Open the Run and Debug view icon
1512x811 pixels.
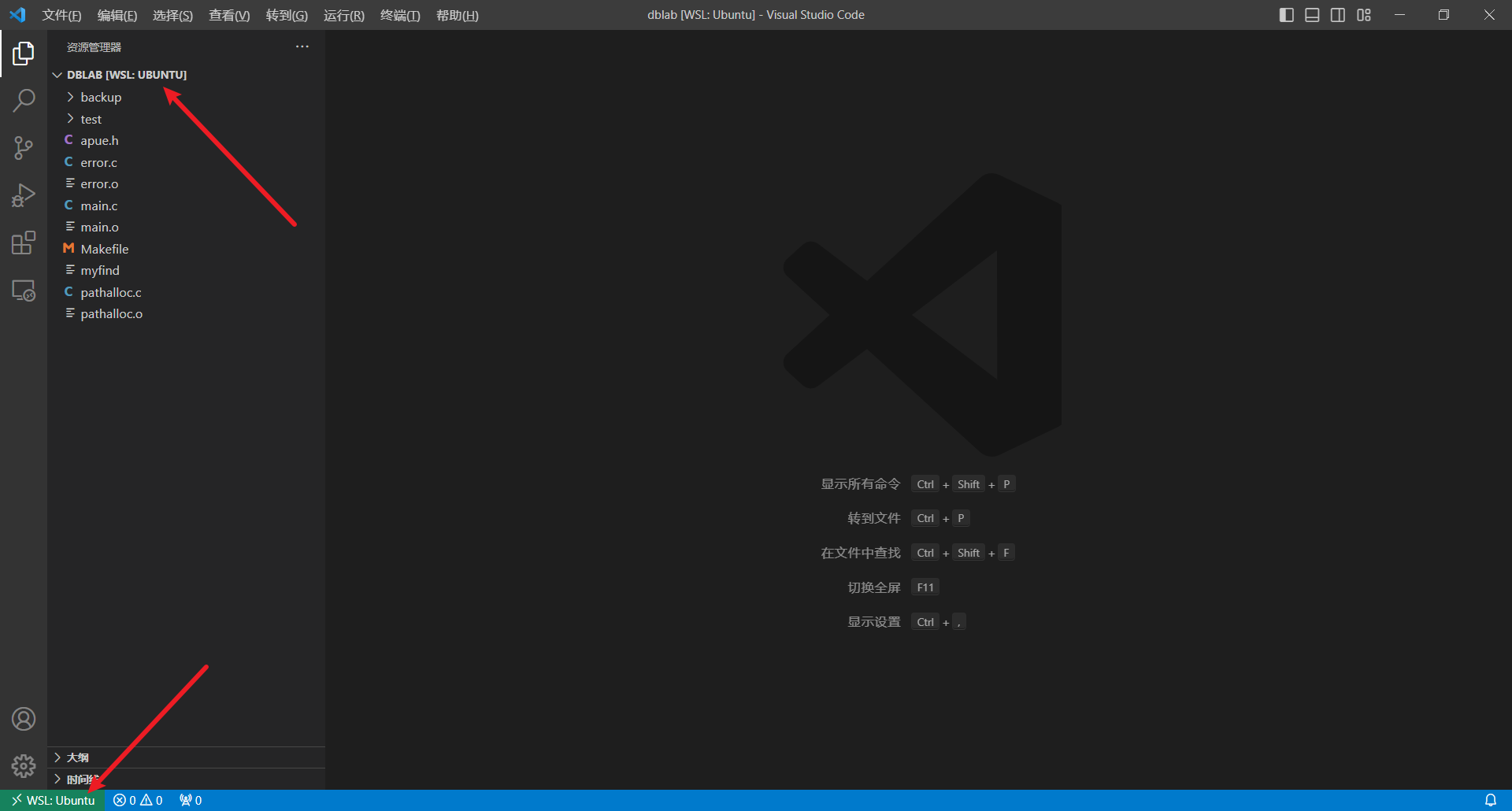tap(24, 195)
